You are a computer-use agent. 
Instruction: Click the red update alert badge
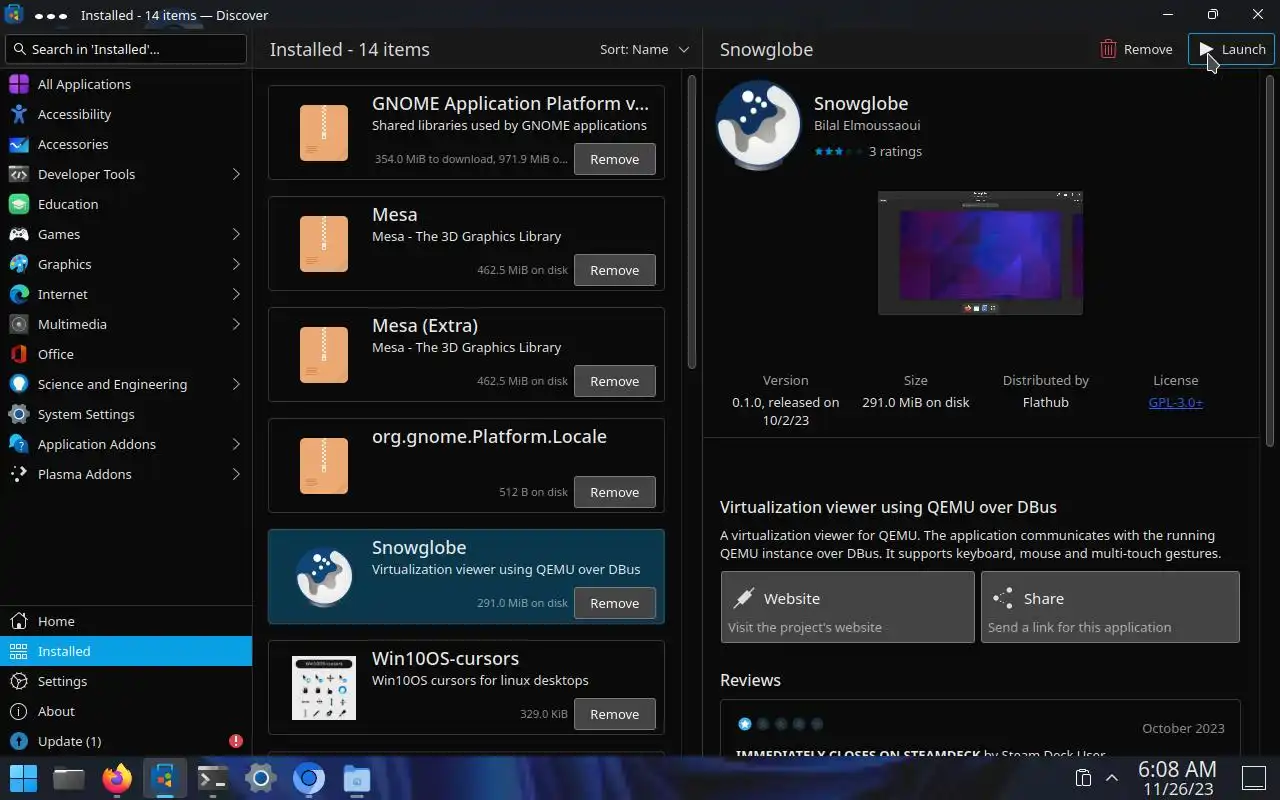tap(236, 741)
